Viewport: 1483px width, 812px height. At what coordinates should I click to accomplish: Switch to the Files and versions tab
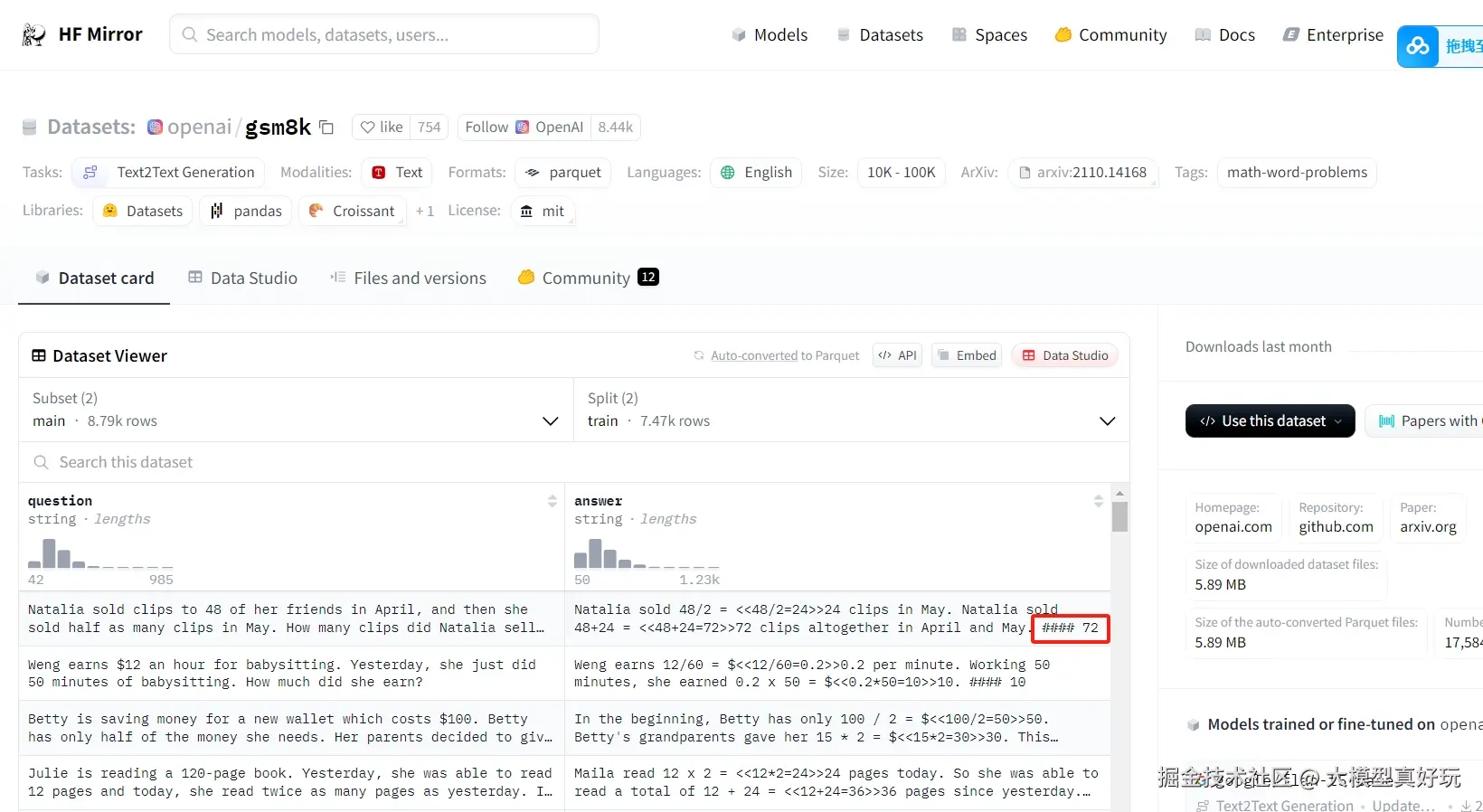pyautogui.click(x=408, y=279)
